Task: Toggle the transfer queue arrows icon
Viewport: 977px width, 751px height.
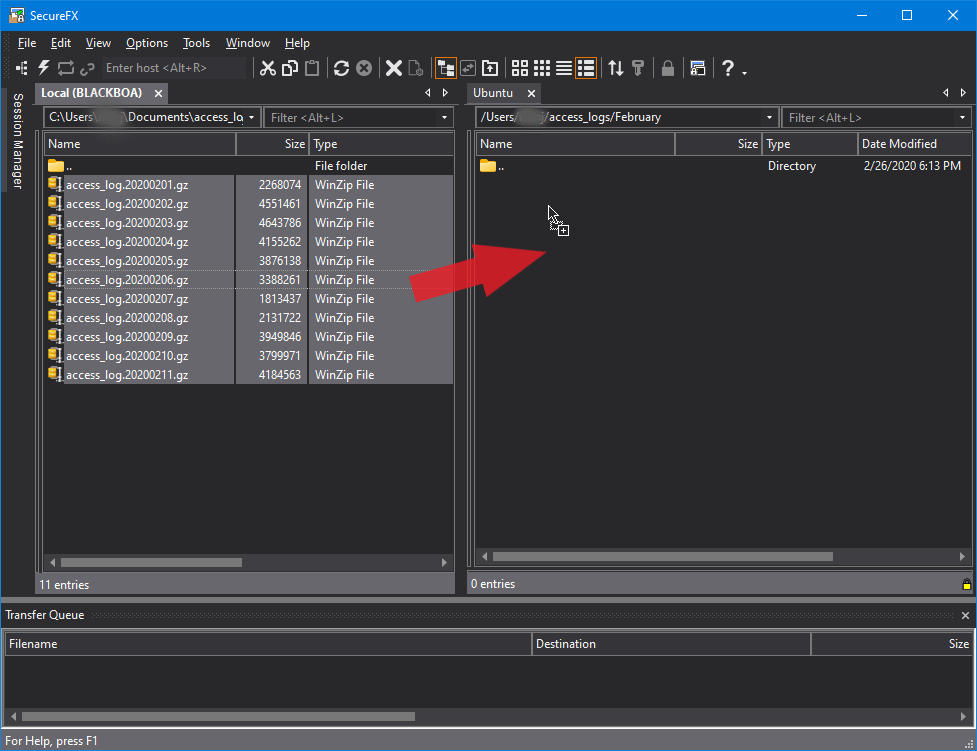Action: tap(616, 68)
